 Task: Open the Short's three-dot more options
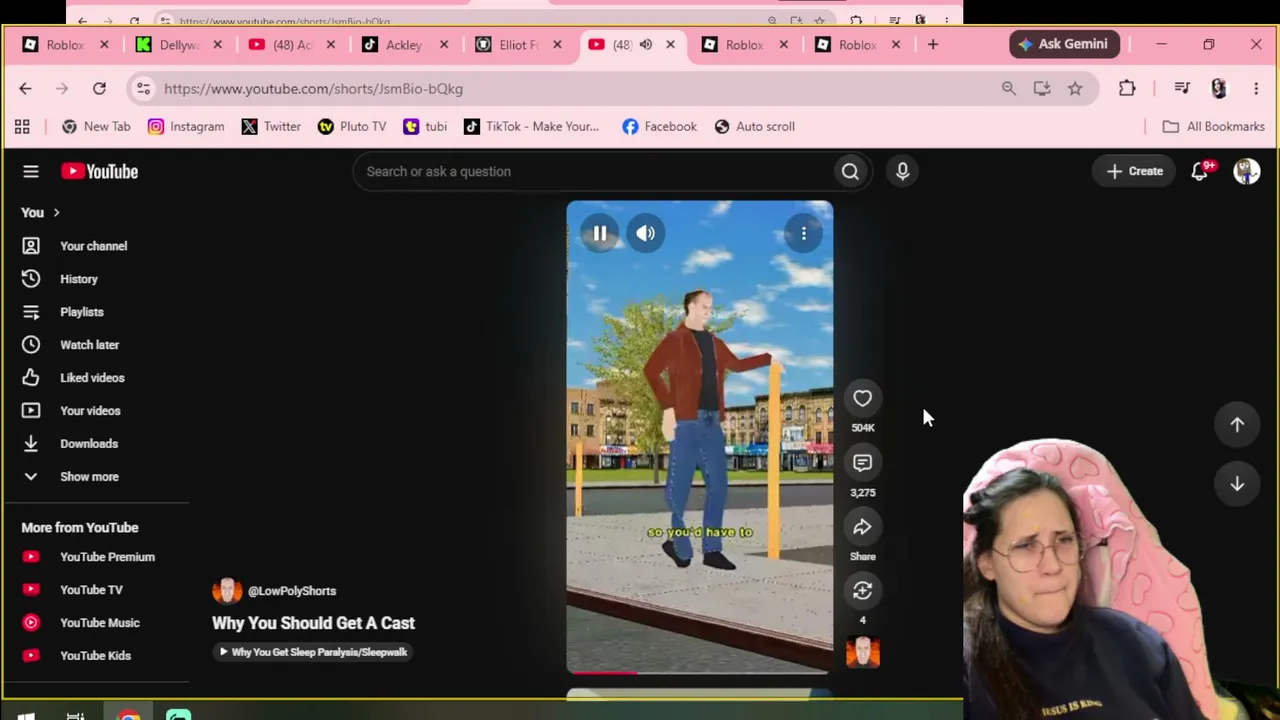pos(804,234)
